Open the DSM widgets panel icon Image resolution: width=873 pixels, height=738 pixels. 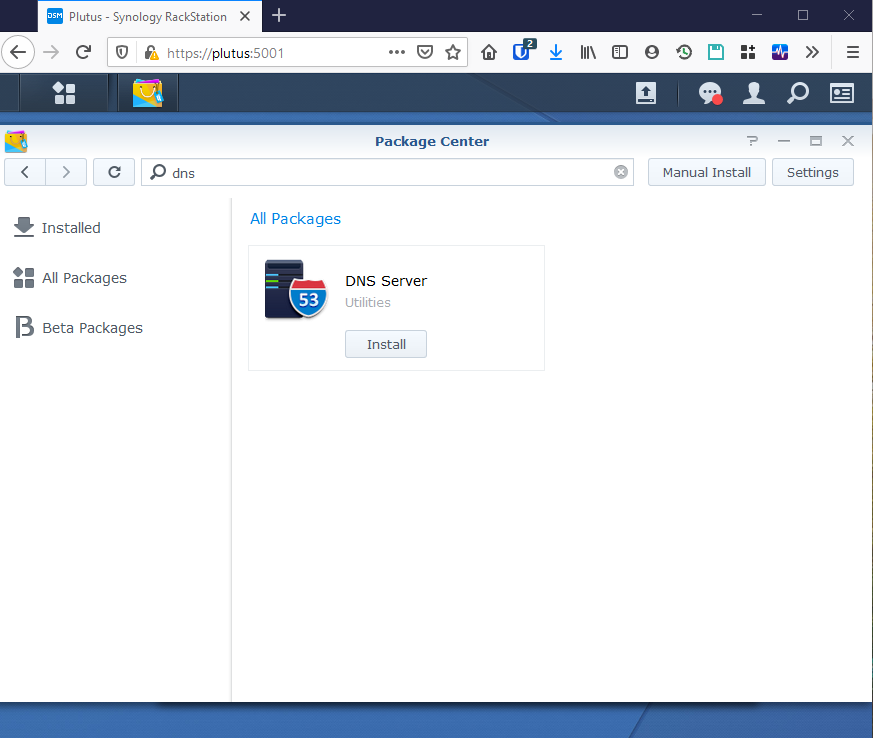[842, 93]
